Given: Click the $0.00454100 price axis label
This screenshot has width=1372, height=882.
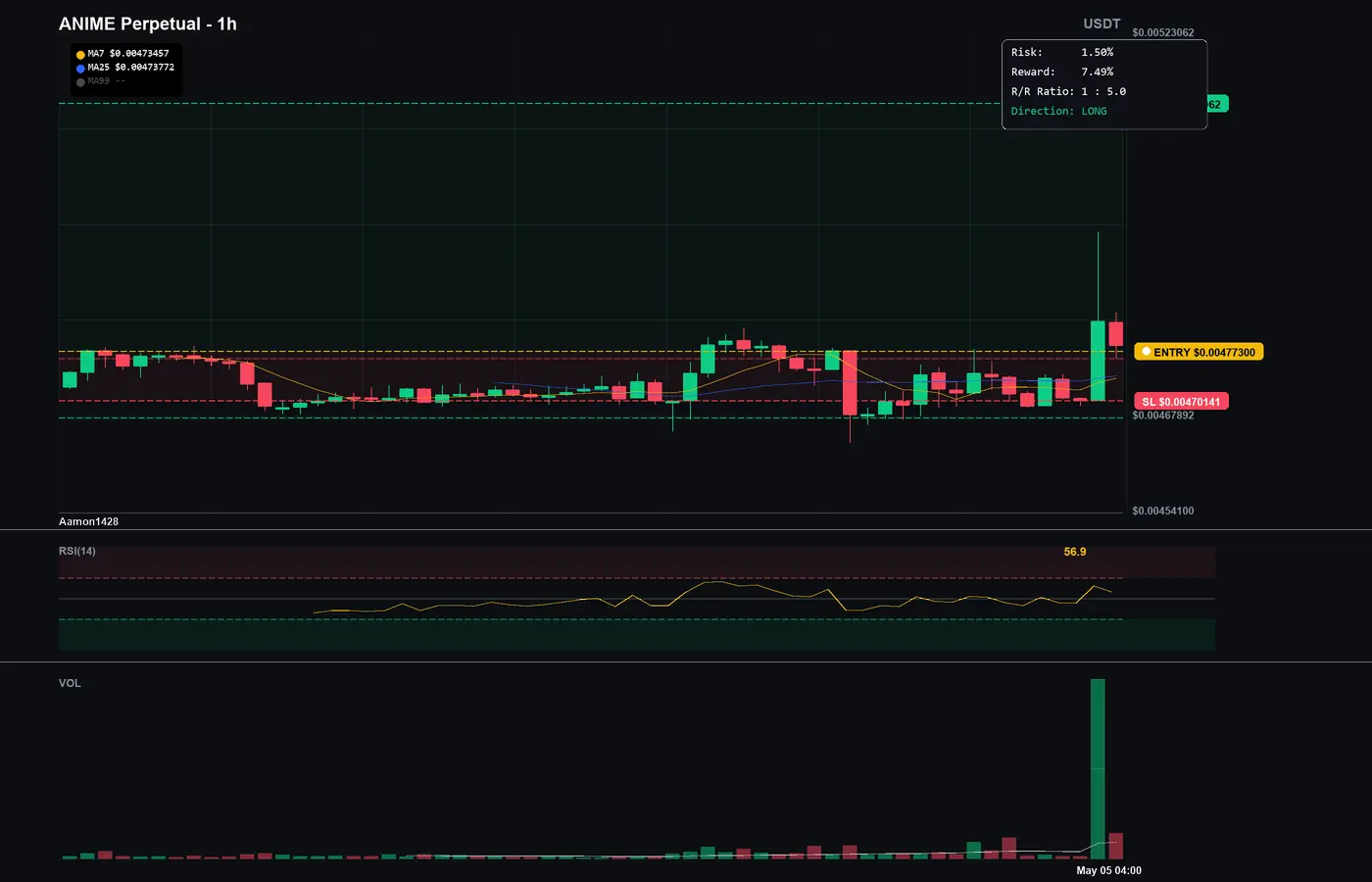Looking at the screenshot, I should pyautogui.click(x=1163, y=511).
